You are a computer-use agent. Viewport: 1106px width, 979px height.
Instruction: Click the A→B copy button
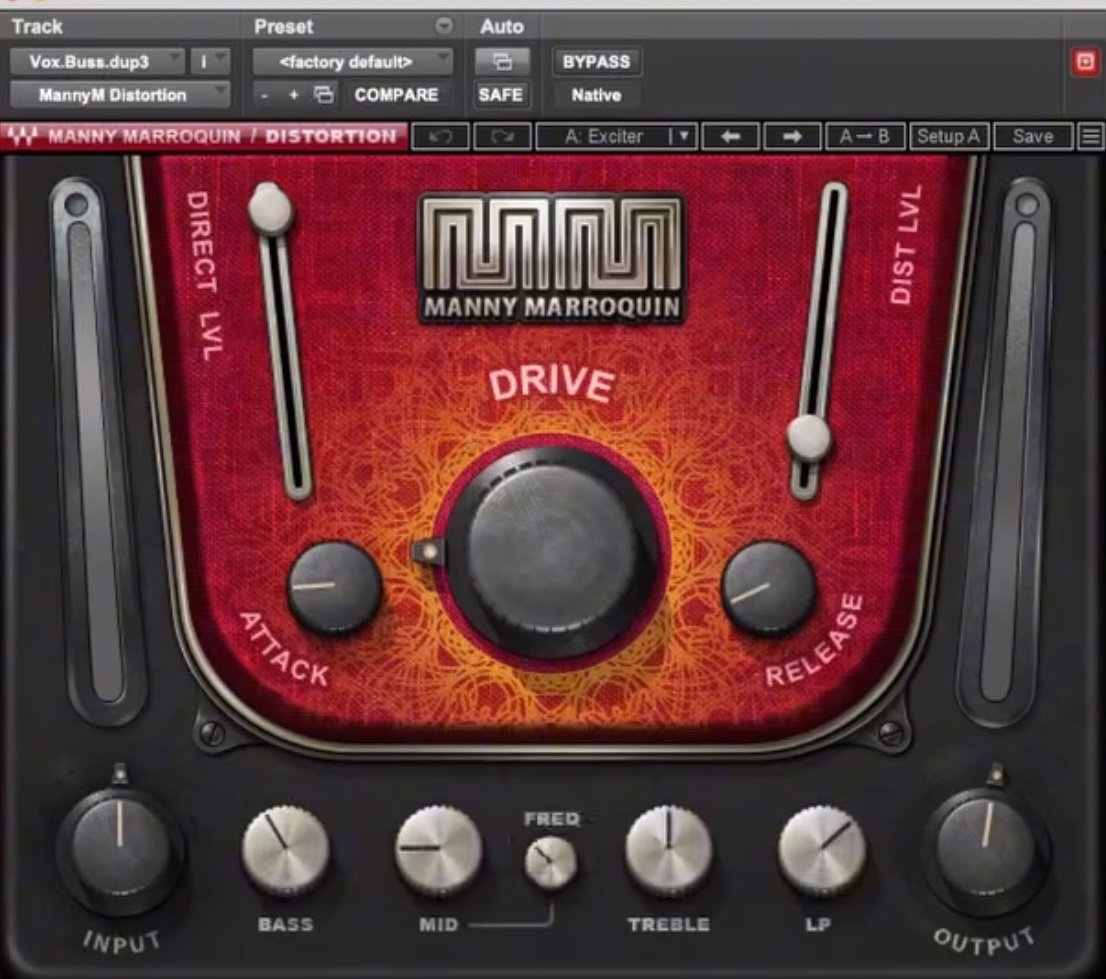coord(865,136)
